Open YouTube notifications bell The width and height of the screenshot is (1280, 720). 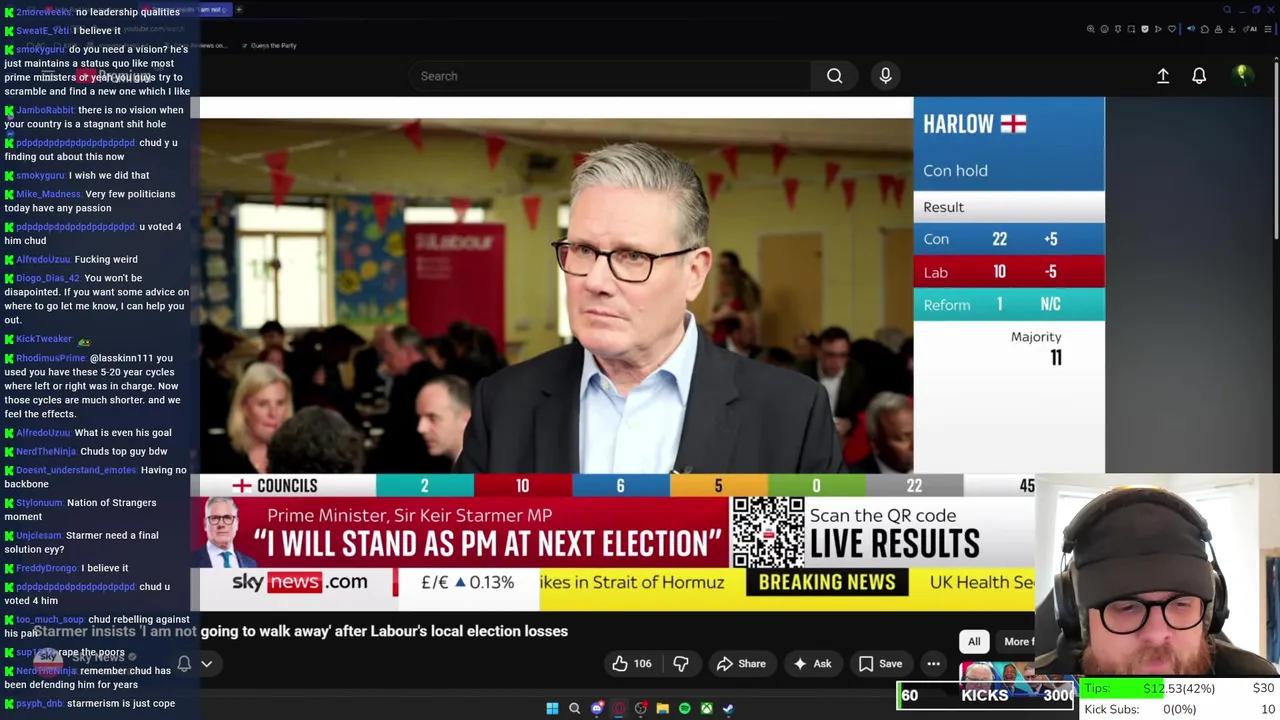point(1199,76)
